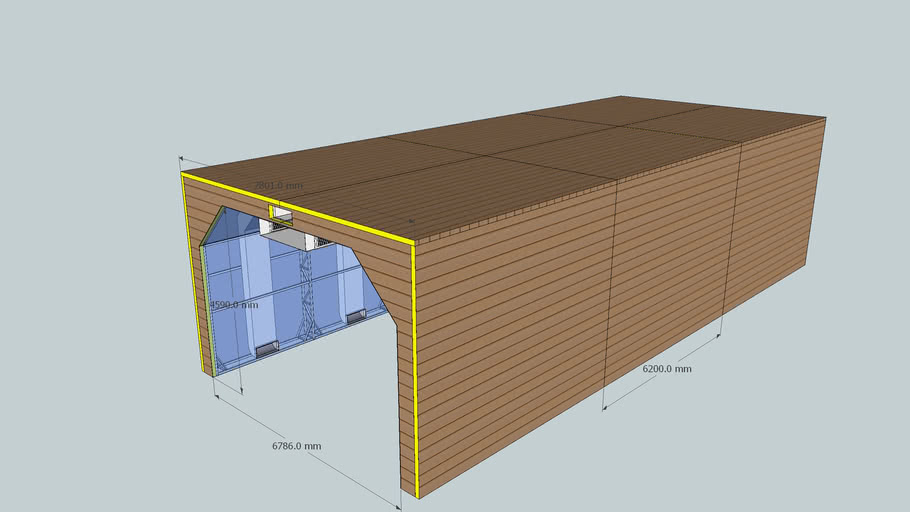The image size is (910, 512).
Task: Click the arrow endpoint at the roof's left corner
Action: (181, 158)
